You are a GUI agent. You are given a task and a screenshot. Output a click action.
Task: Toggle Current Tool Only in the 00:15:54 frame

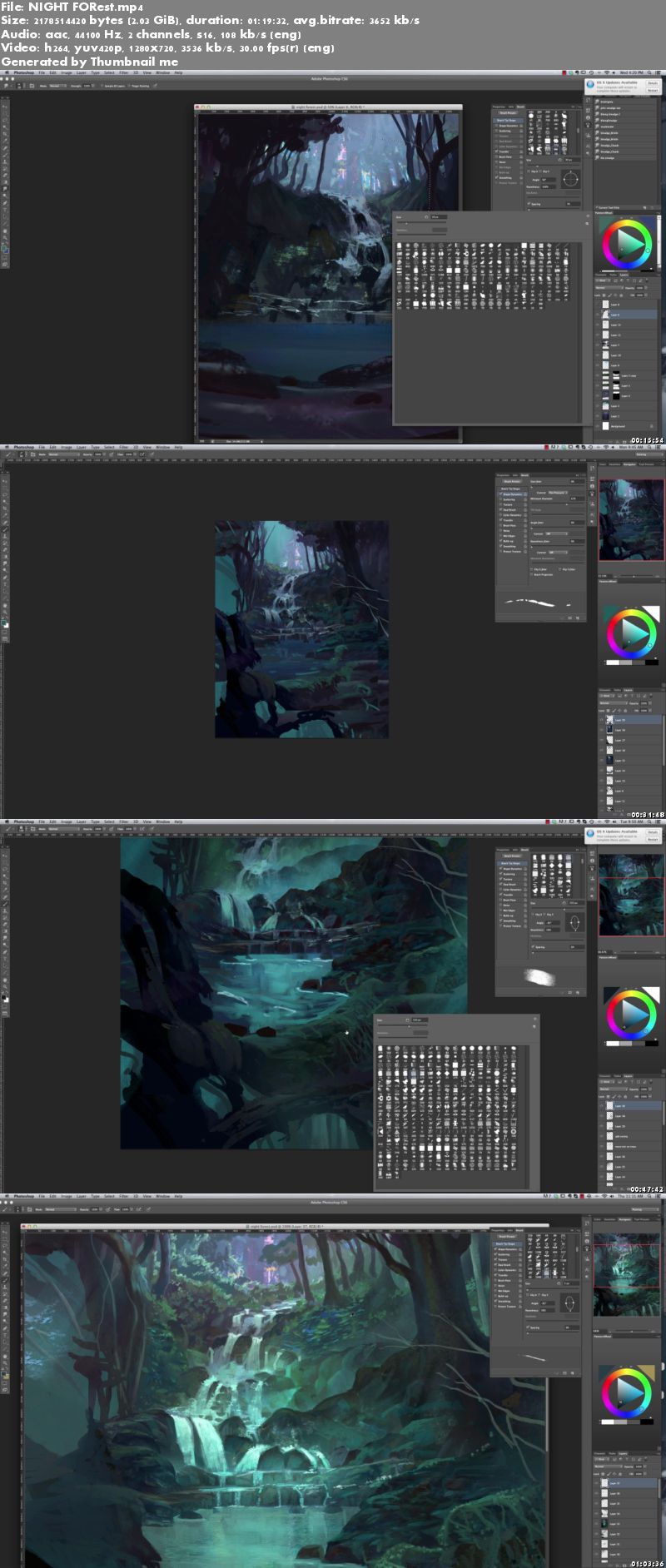598,207
